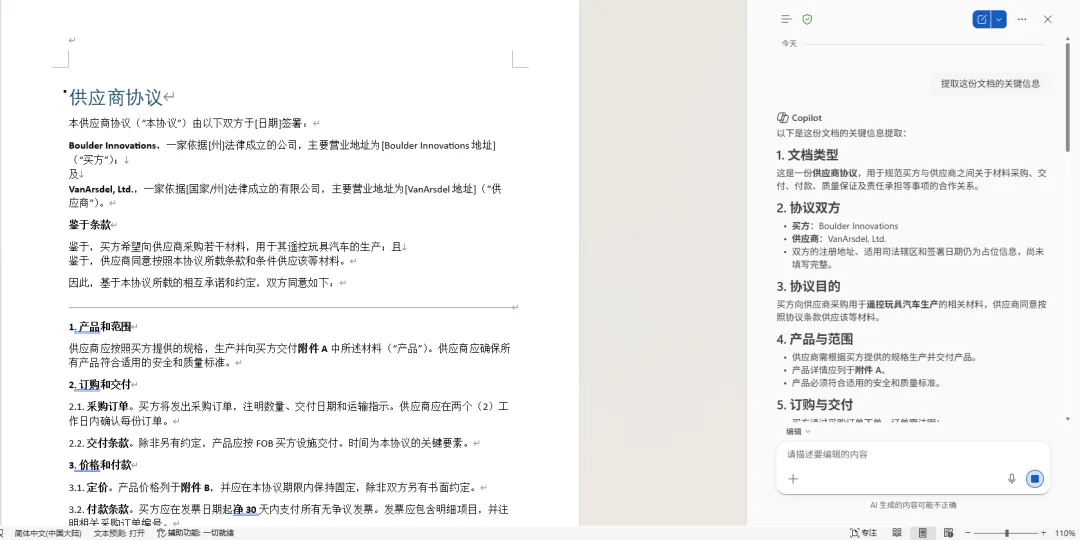The width and height of the screenshot is (1080, 540).
Task: Focus the 请描述要编辑的内容 prompt input
Action: (x=913, y=455)
